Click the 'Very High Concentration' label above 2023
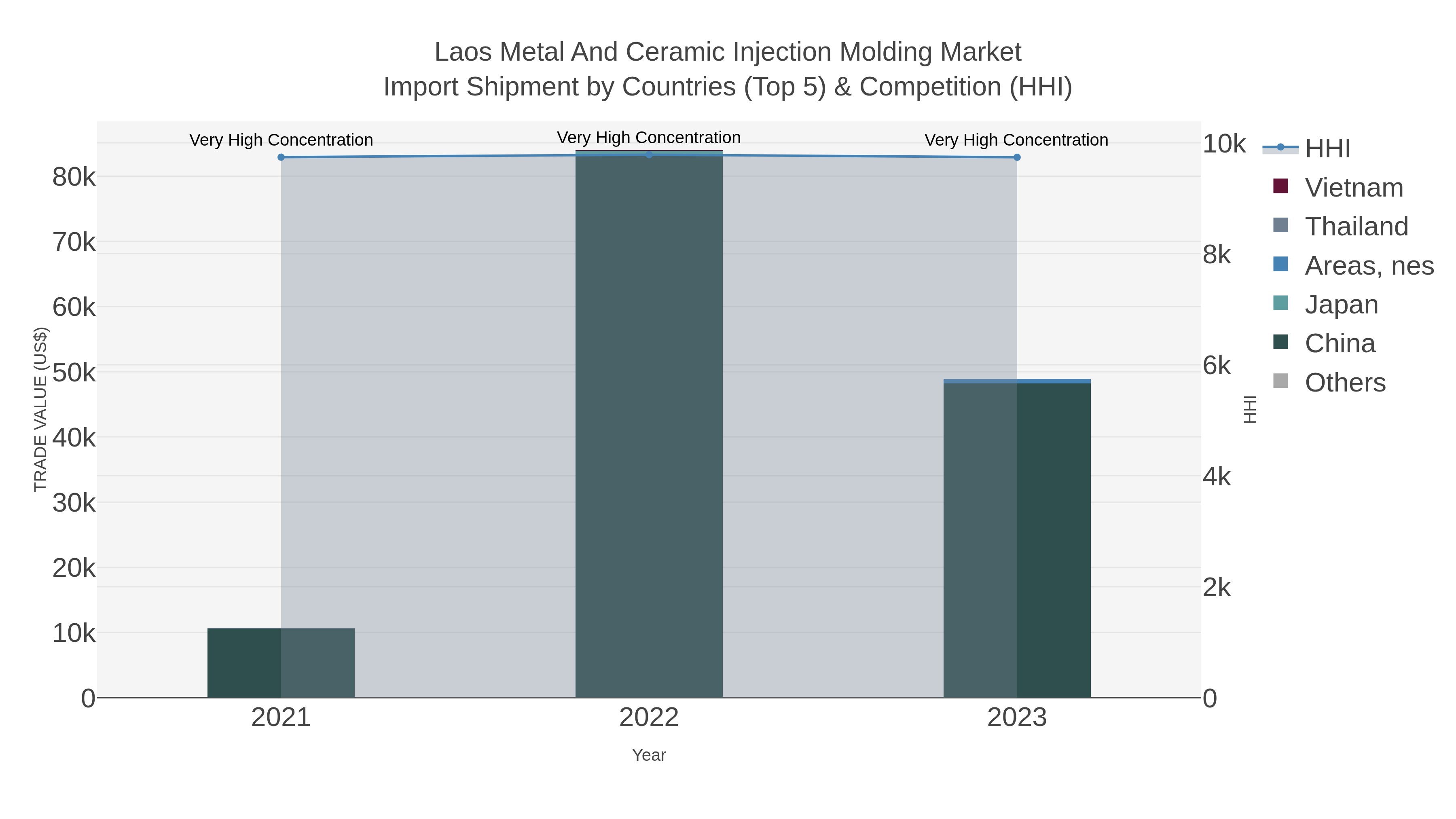Image resolution: width=1456 pixels, height=819 pixels. pyautogui.click(x=1016, y=140)
